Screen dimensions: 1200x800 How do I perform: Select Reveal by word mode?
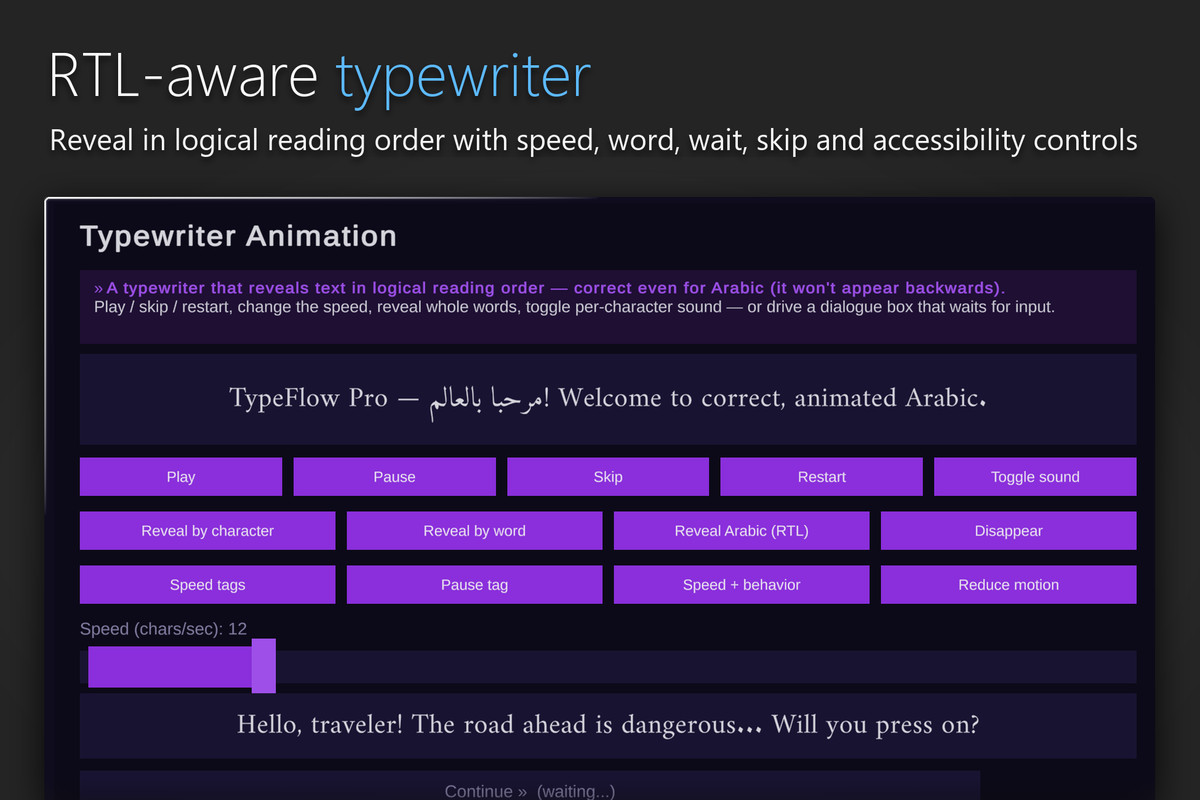[x=474, y=531]
